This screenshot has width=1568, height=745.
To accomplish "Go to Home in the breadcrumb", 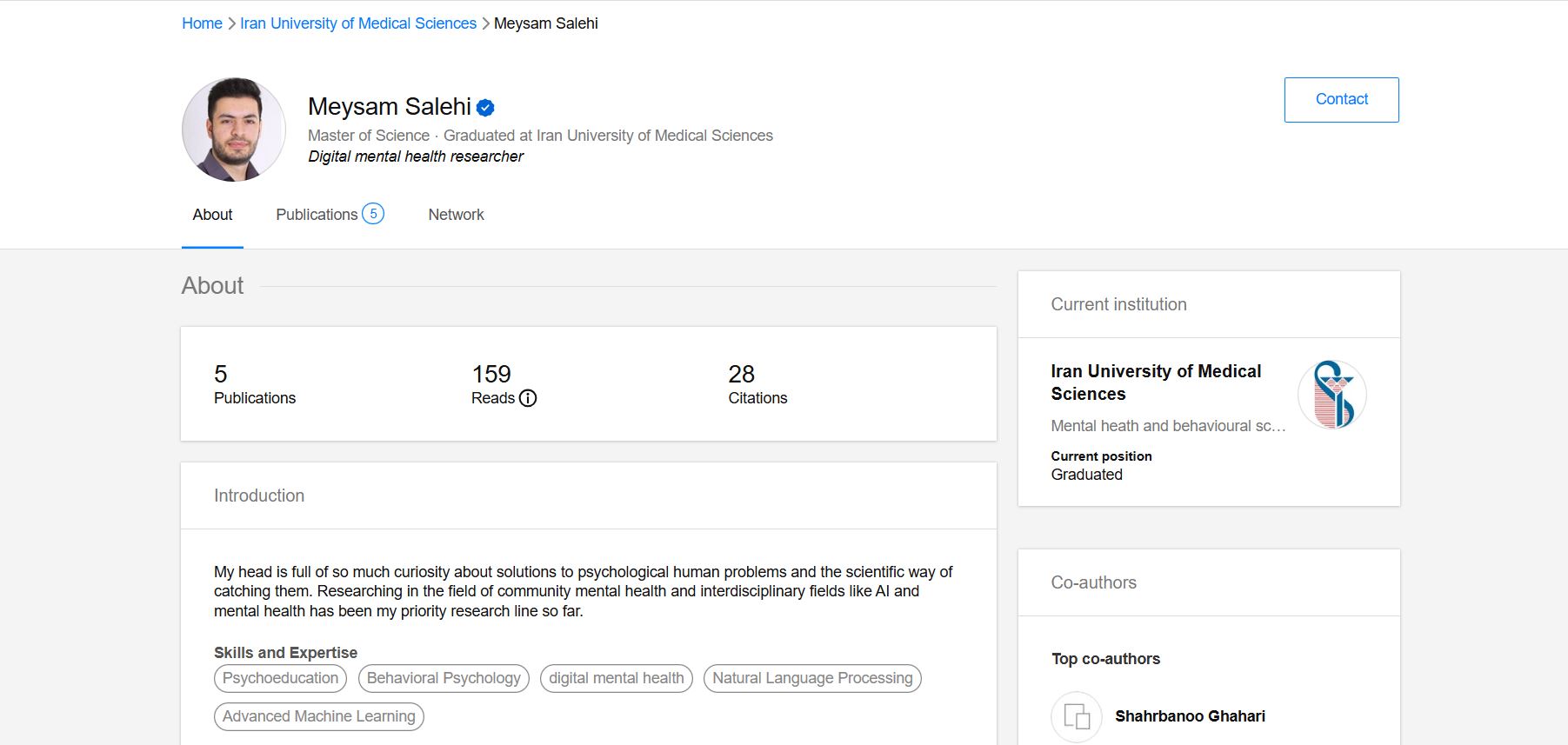I will click(x=202, y=23).
